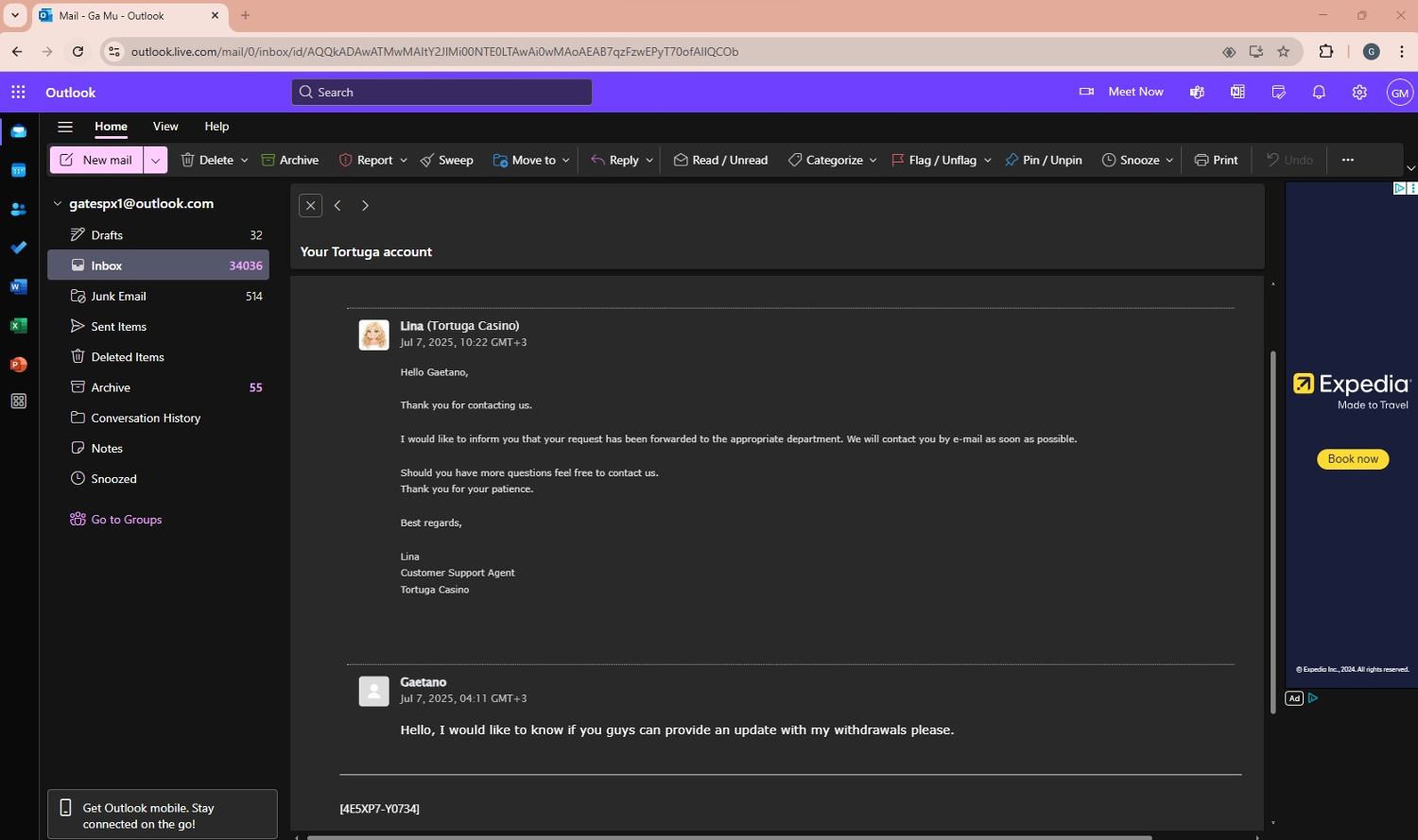
Task: Launch PowerPoint from the left app rail
Action: coord(18,364)
